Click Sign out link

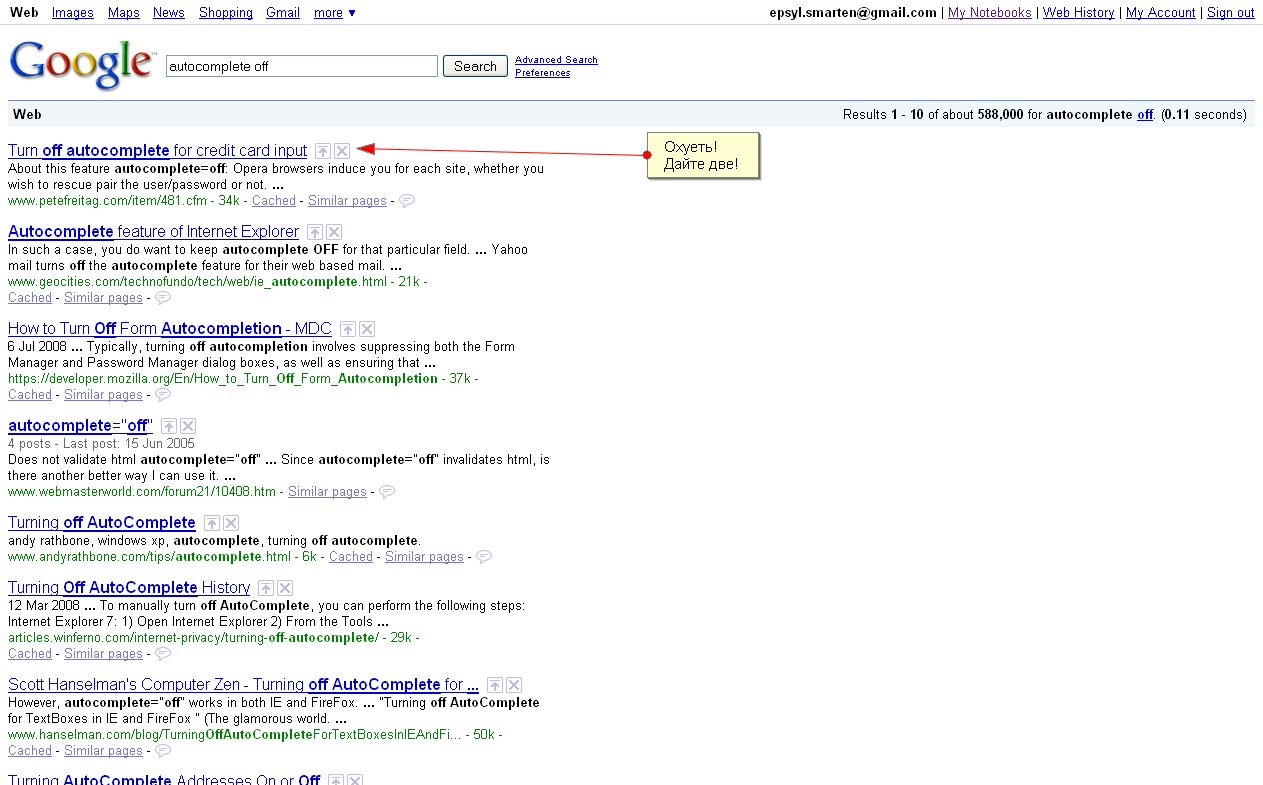pyautogui.click(x=1230, y=13)
